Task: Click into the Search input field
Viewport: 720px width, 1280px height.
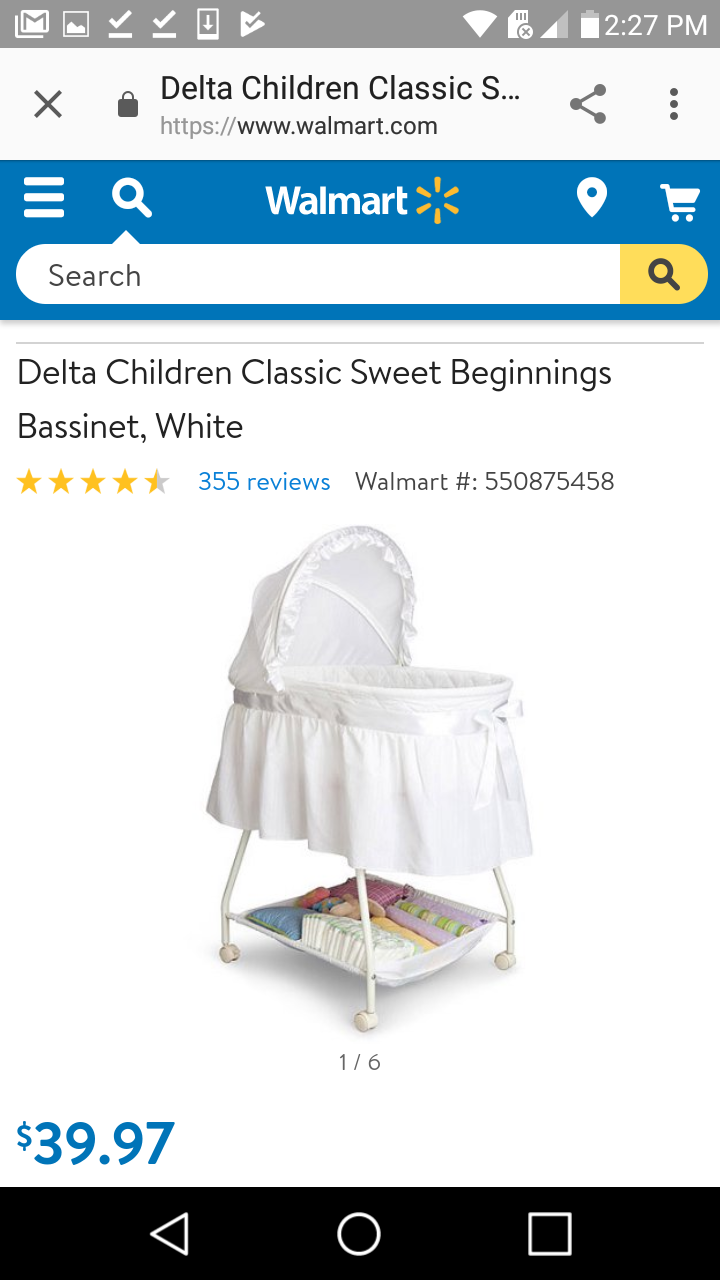Action: click(318, 274)
